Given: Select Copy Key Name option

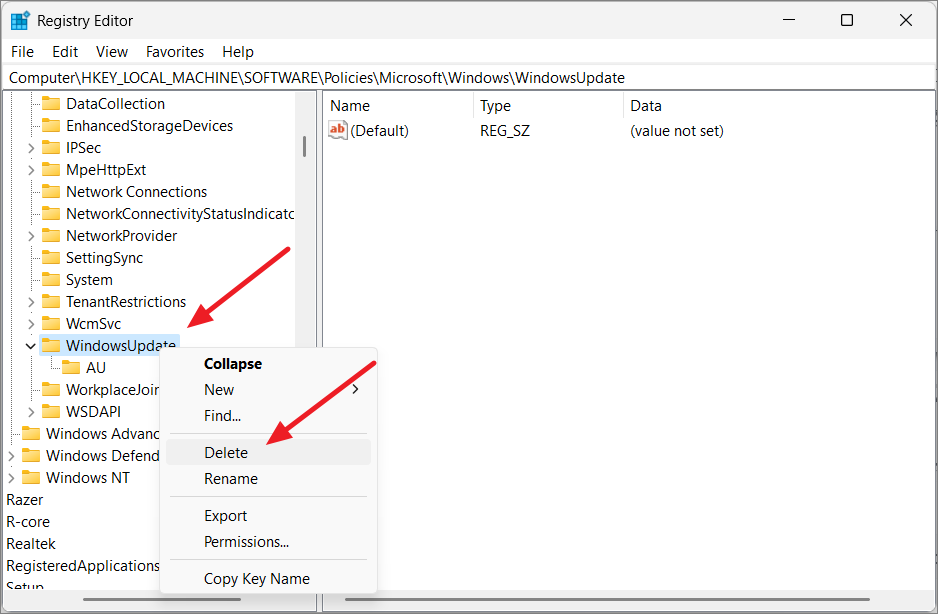Looking at the screenshot, I should (x=260, y=578).
